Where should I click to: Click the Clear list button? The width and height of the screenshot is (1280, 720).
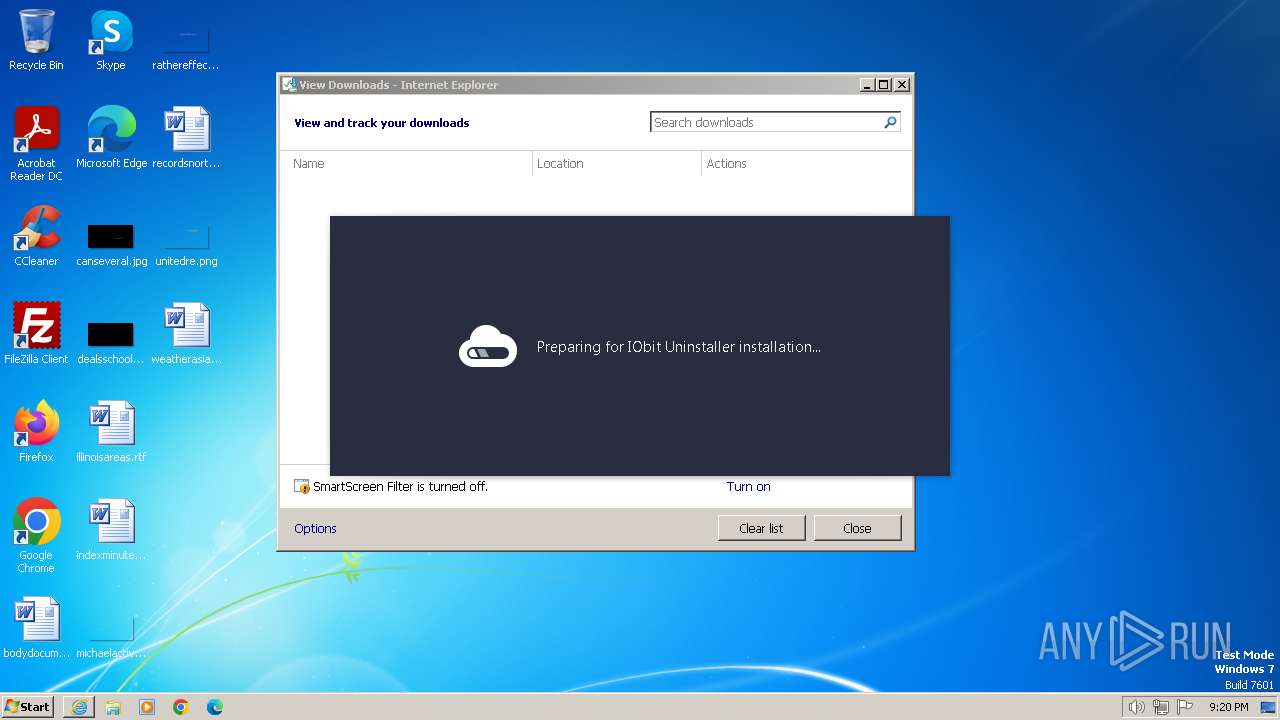pyautogui.click(x=761, y=528)
